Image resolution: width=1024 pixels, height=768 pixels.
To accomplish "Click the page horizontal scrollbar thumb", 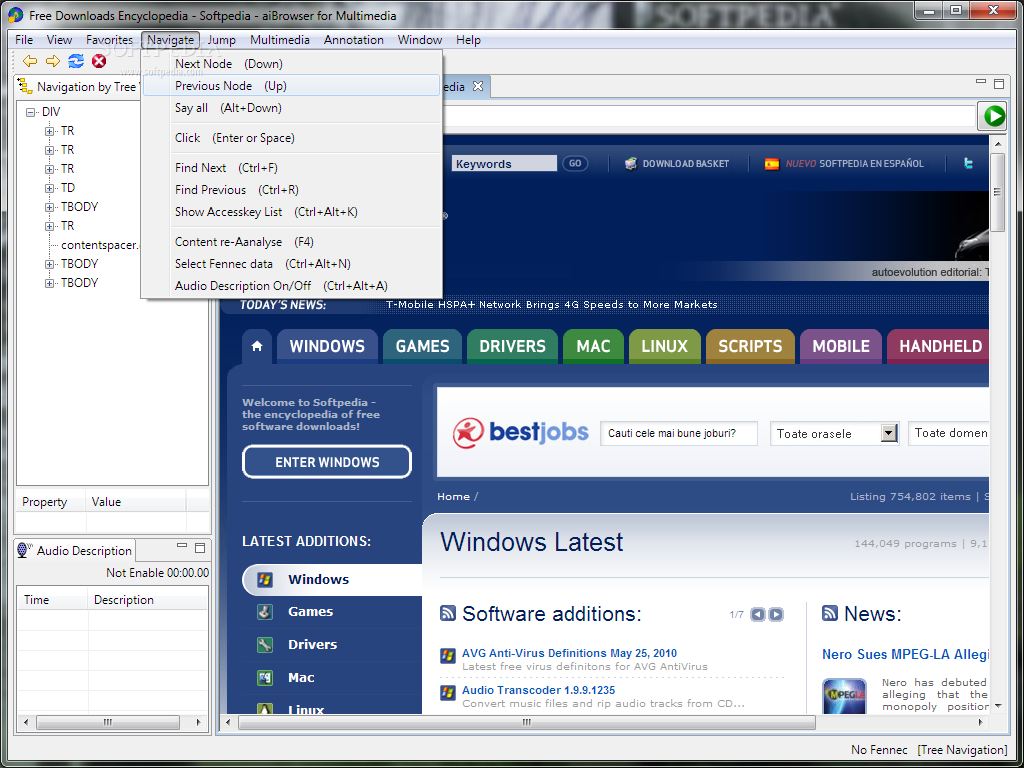I will 527,722.
